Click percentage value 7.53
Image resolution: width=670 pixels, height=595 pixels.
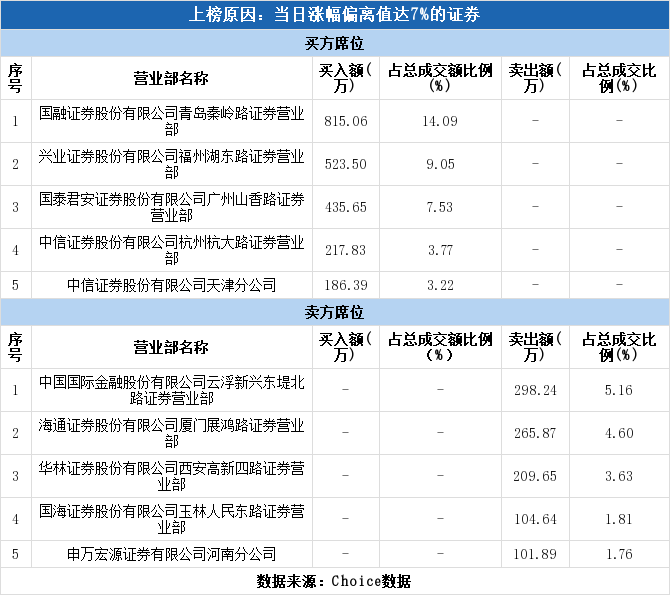tap(440, 207)
